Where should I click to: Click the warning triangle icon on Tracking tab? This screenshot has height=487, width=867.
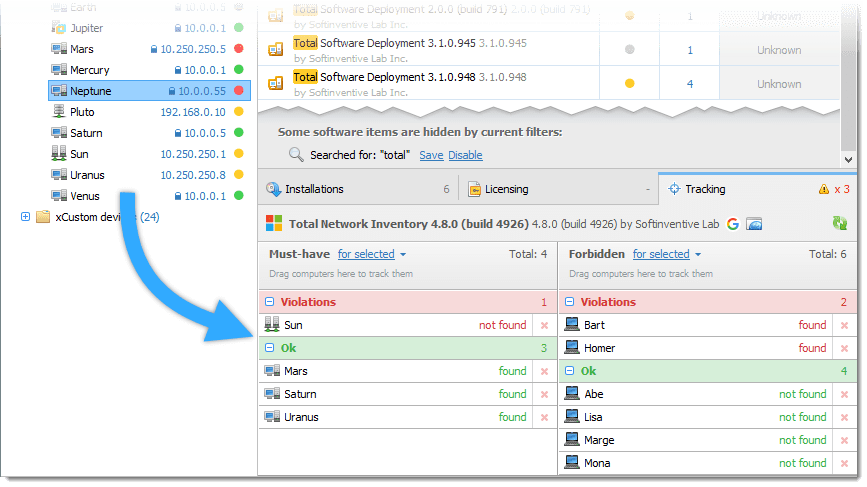tap(824, 189)
